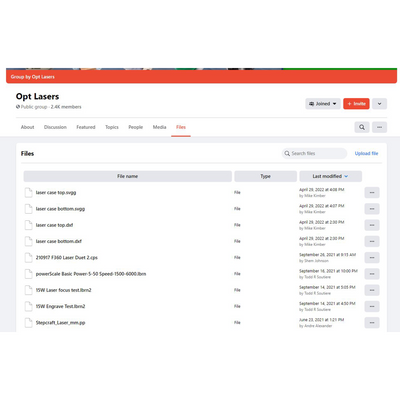Expand the Joined membership dropdown
The height and width of the screenshot is (400, 400).
click(x=323, y=104)
